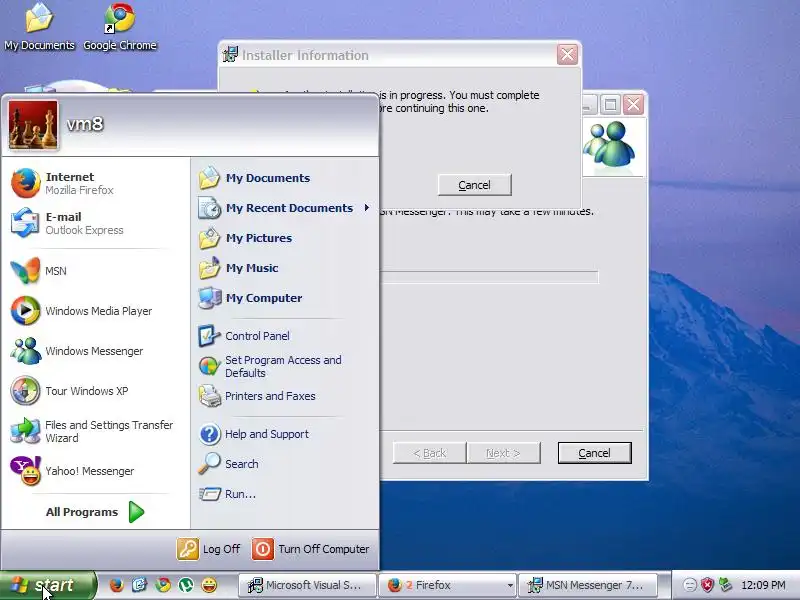The image size is (800, 600).
Task: Switch to Microsoft Visual S... taskbar button
Action: 307,585
